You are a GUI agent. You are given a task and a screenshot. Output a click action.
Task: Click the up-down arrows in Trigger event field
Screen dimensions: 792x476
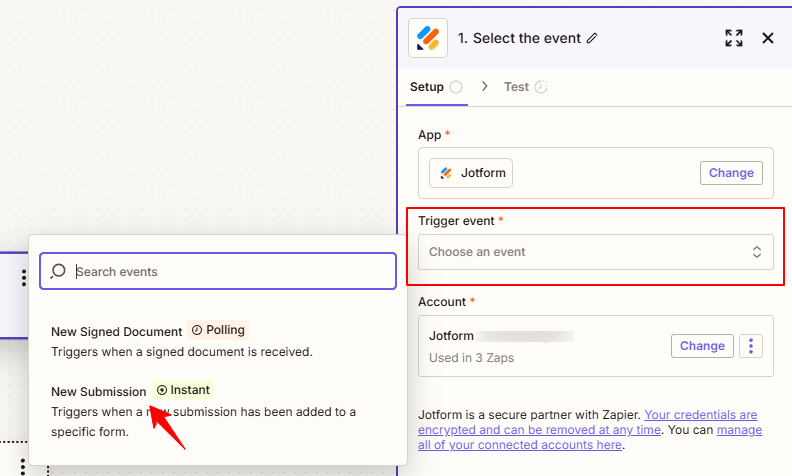point(757,252)
